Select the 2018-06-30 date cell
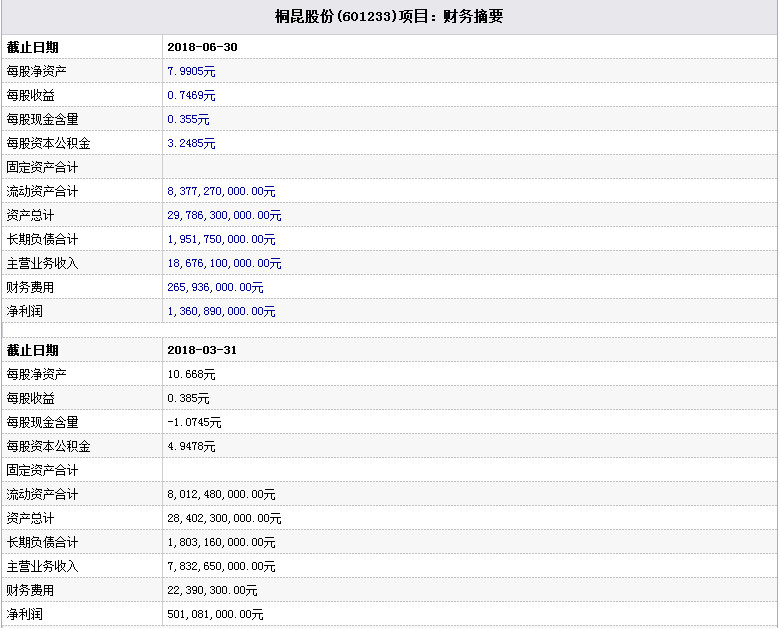This screenshot has height=628, width=779. pyautogui.click(x=202, y=47)
